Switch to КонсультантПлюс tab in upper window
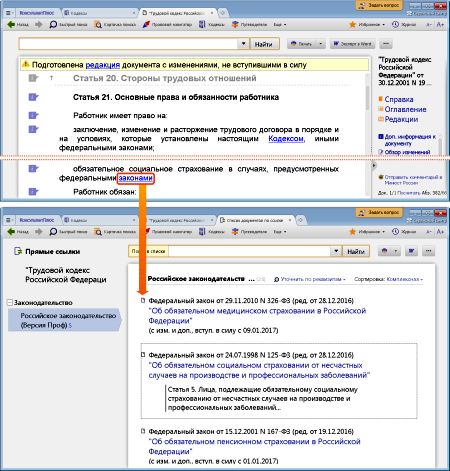 (37, 13)
